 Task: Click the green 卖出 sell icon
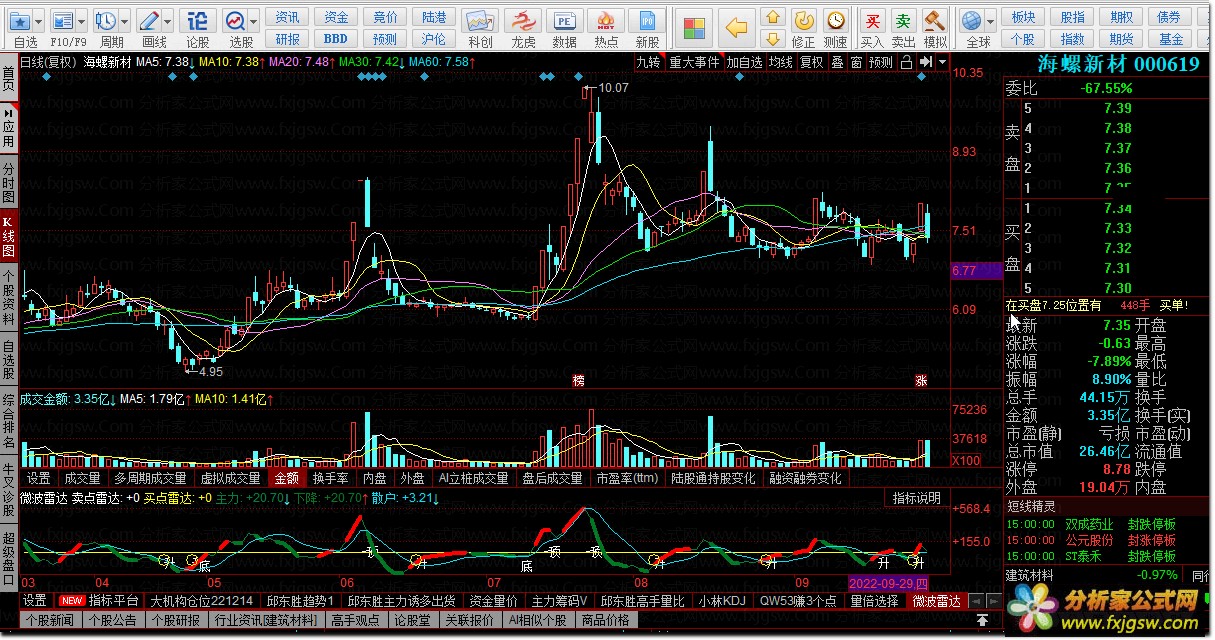click(903, 20)
